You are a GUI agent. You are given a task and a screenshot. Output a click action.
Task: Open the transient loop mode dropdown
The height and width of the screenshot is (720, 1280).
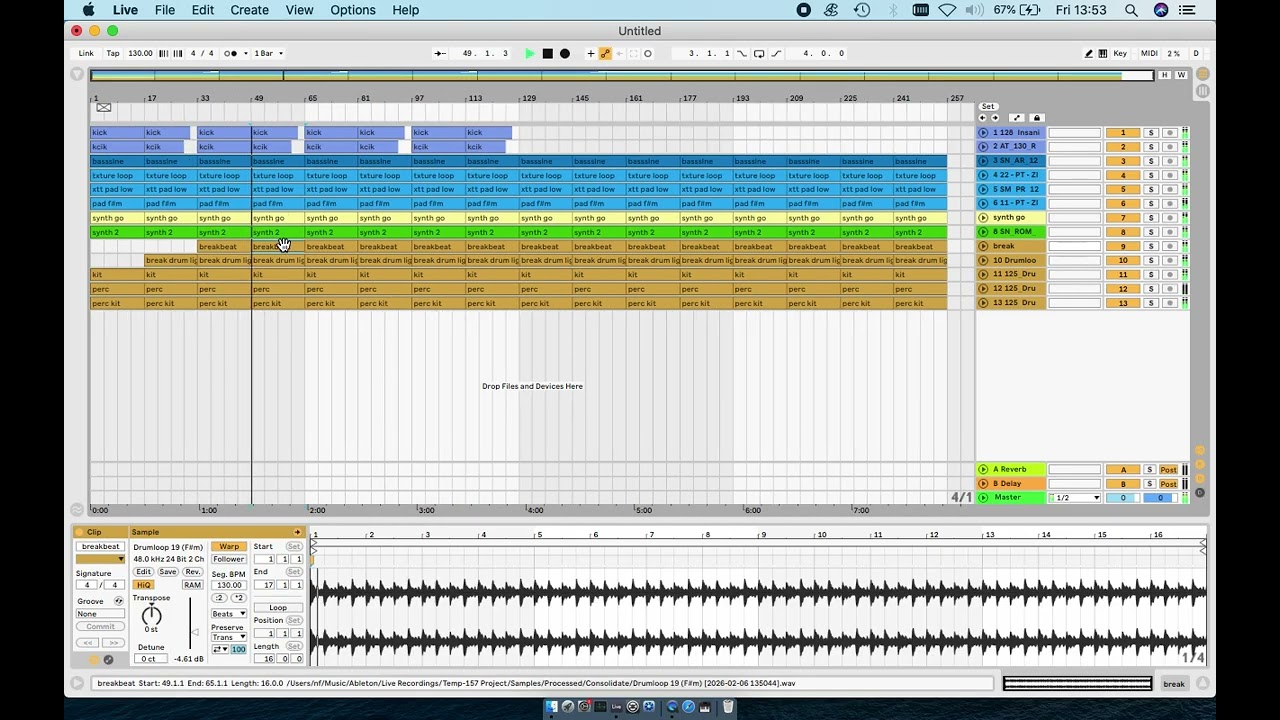point(220,649)
